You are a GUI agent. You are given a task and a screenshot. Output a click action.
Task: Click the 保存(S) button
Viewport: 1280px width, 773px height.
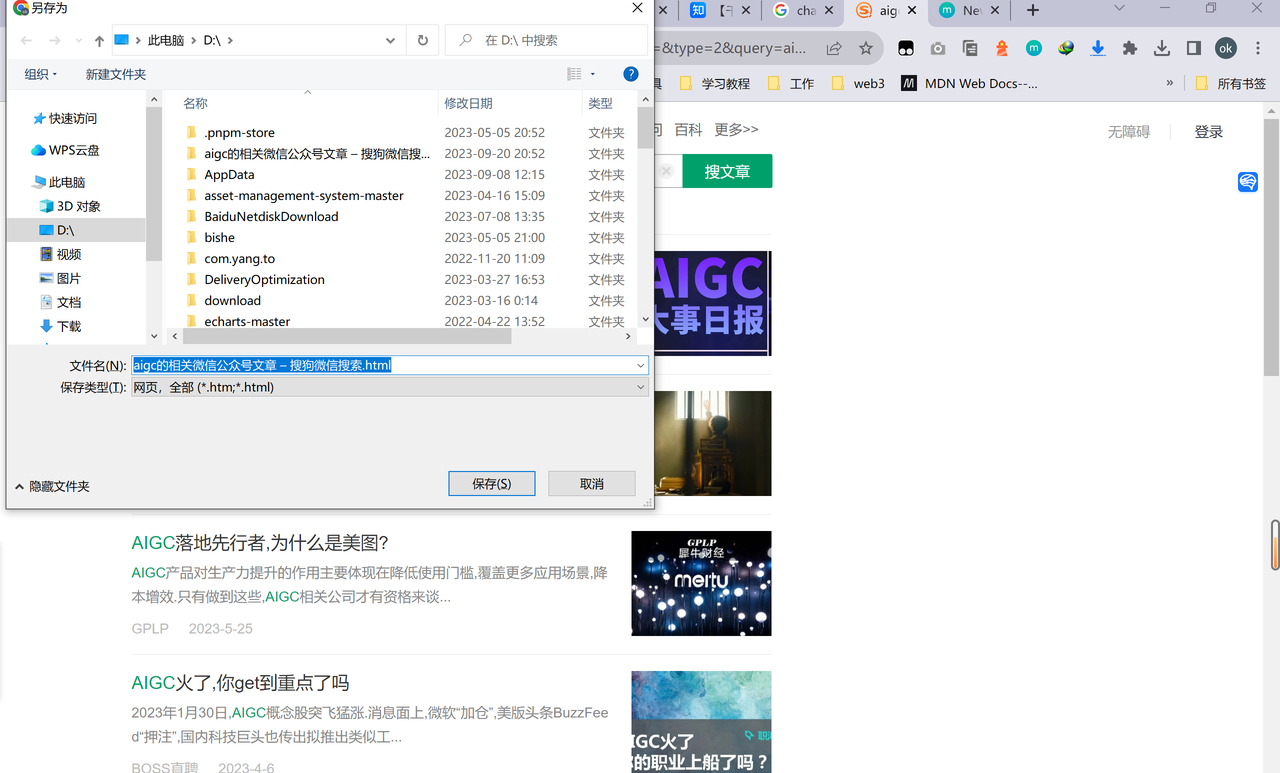click(491, 483)
